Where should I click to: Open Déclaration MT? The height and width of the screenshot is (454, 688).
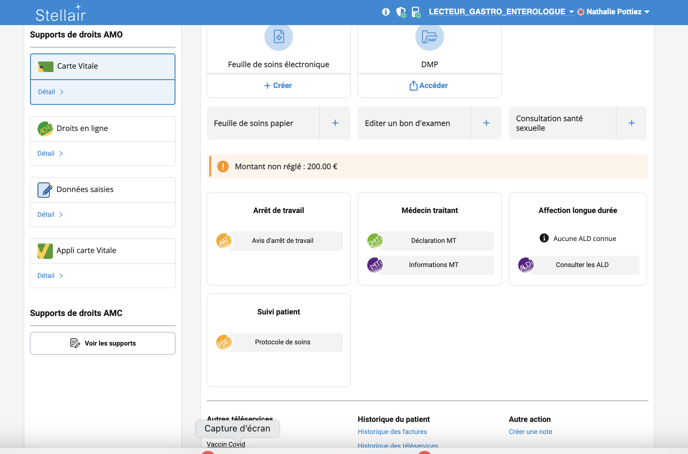pyautogui.click(x=432, y=241)
